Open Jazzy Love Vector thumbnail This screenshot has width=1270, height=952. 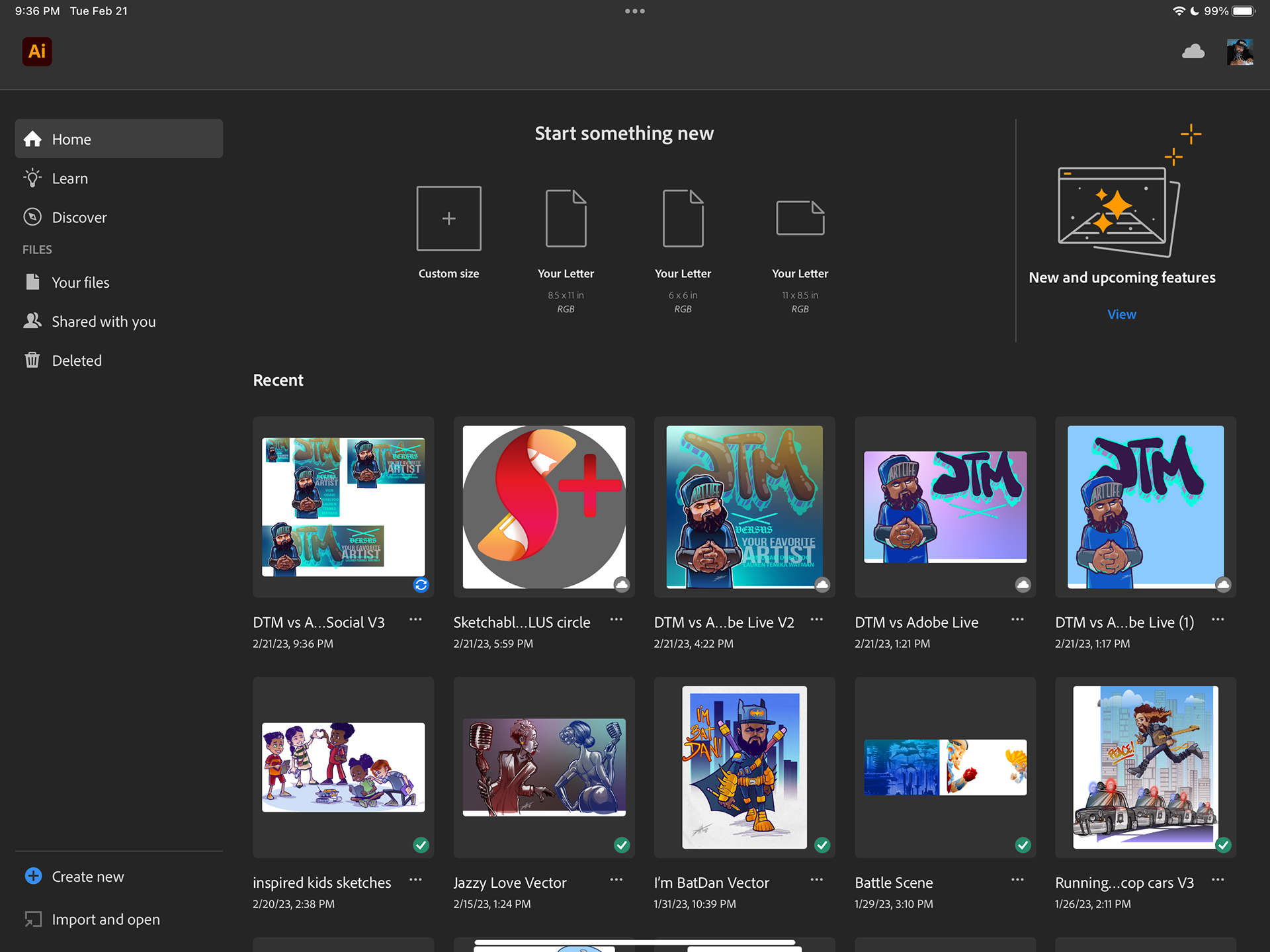pos(544,767)
